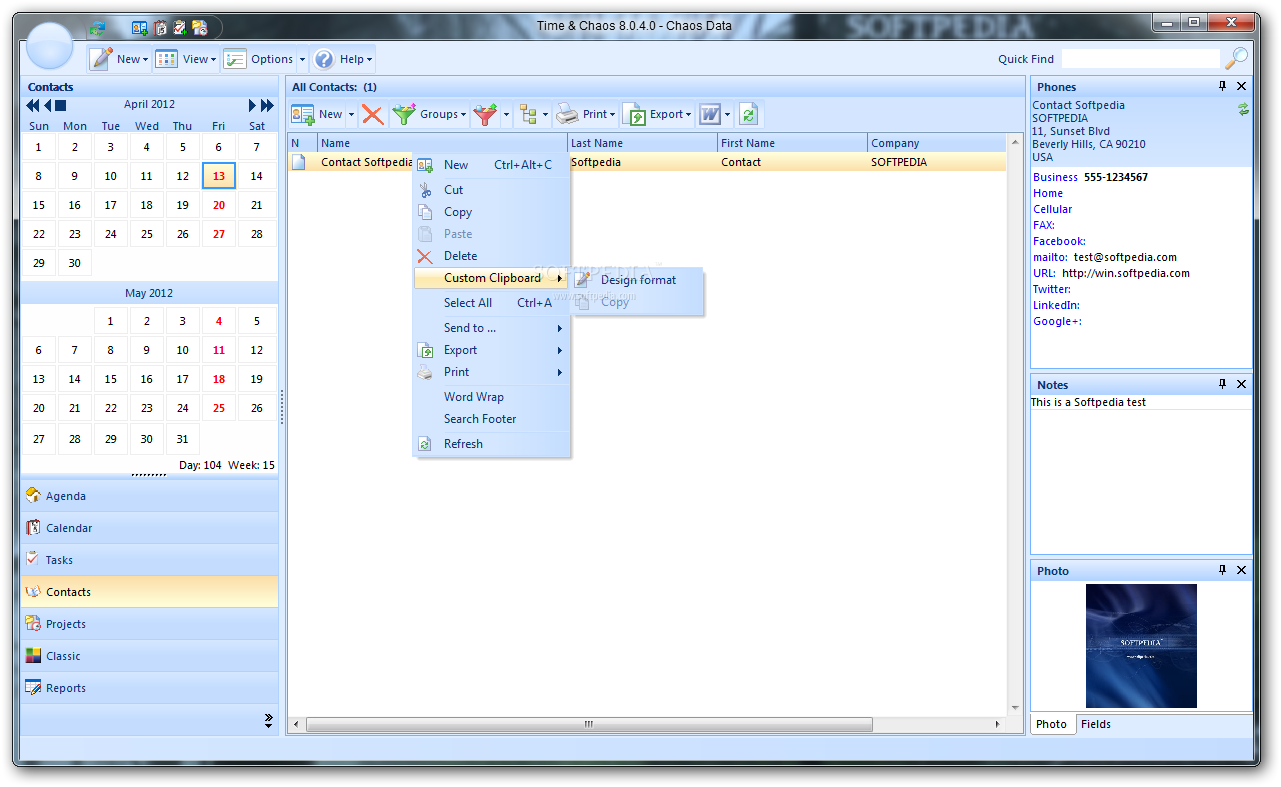Open the http://win.softpedia.com URL link
The image size is (1281, 787).
point(1126,273)
